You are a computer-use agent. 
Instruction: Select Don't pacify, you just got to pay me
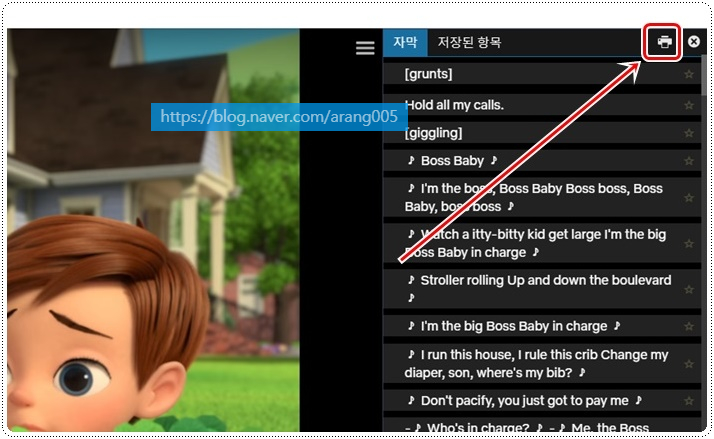[x=542, y=401]
